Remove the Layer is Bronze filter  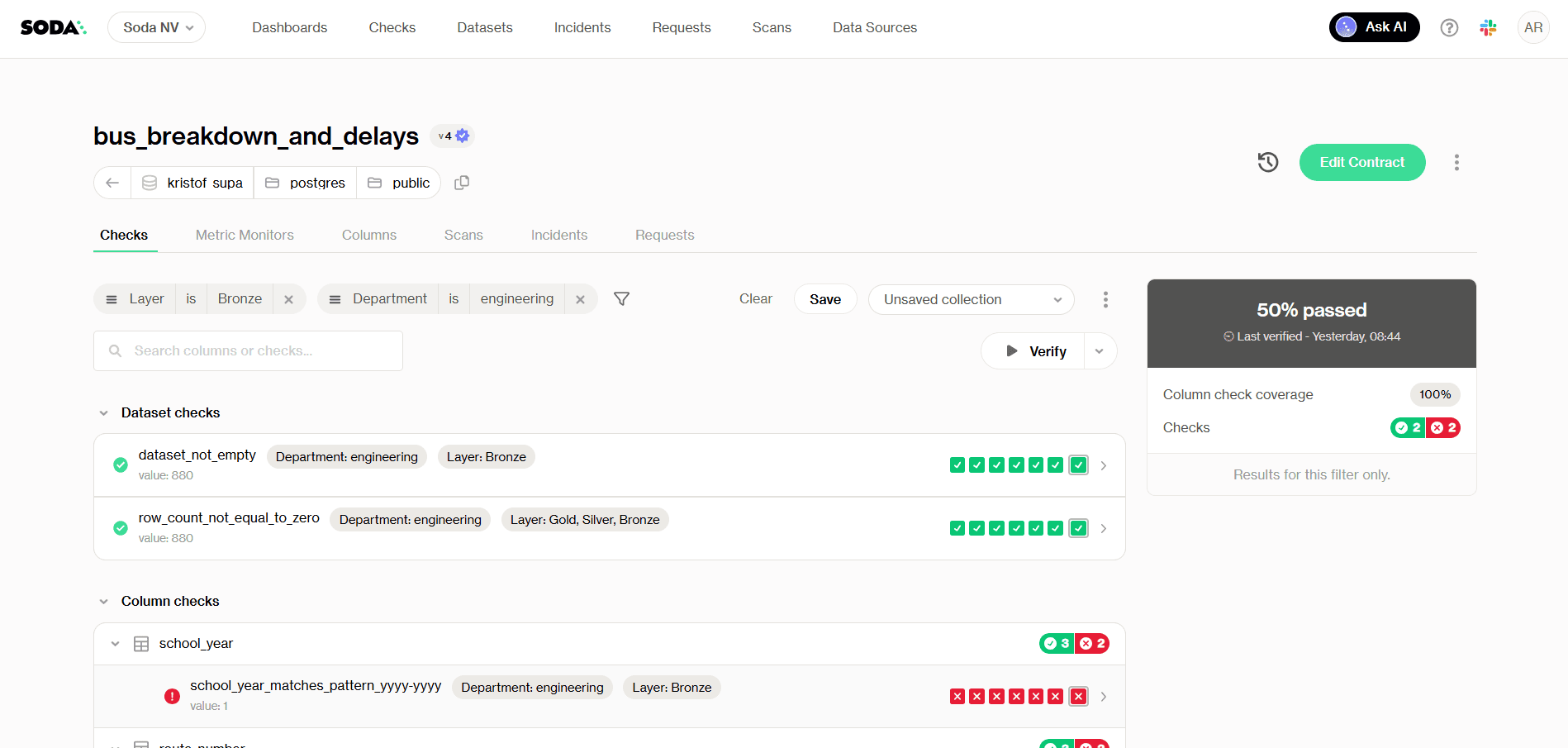[x=288, y=298]
